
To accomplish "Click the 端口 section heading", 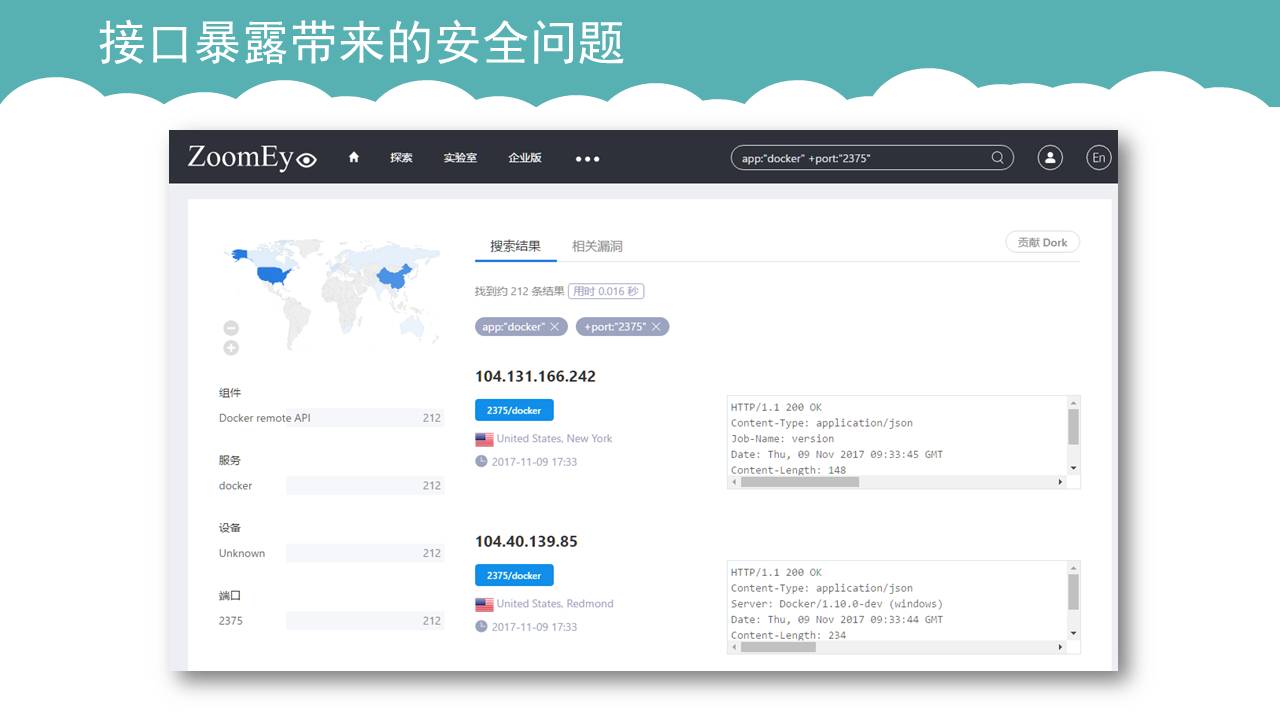I will (x=230, y=596).
